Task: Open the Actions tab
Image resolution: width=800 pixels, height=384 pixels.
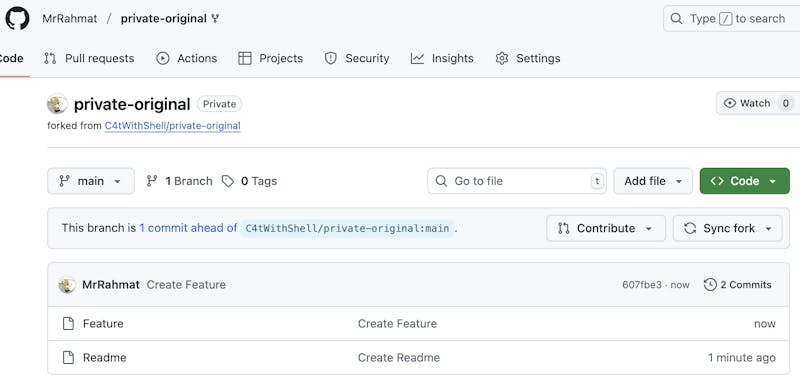Action: (x=187, y=58)
